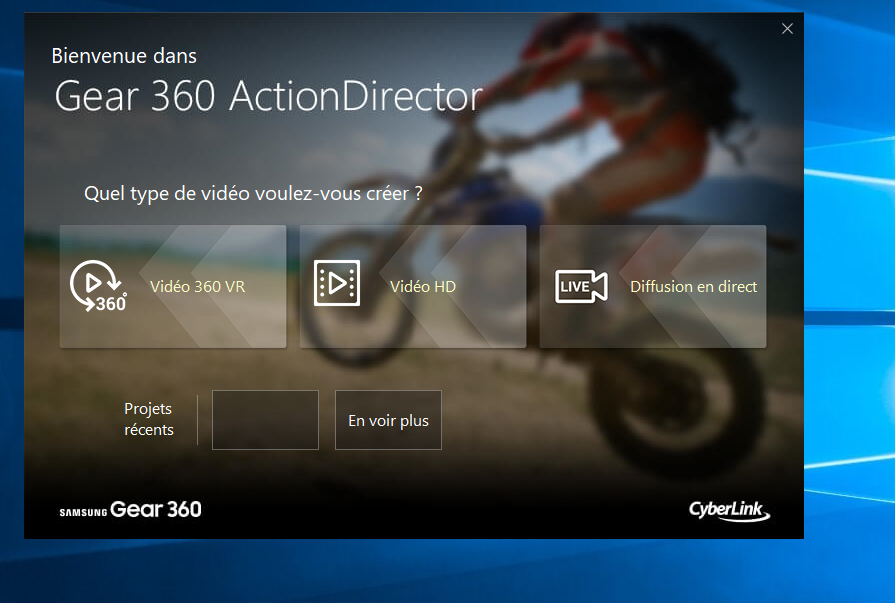Image resolution: width=895 pixels, height=603 pixels.
Task: Open the empty recent project thumbnail
Action: coord(265,420)
